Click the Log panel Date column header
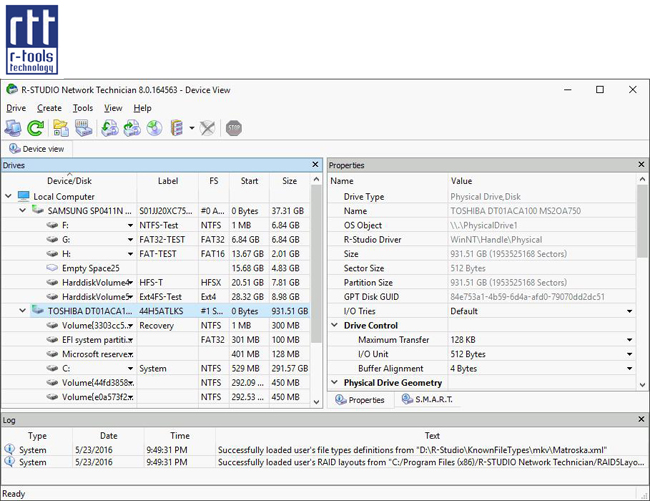650x501 pixels. pyautogui.click(x=109, y=436)
